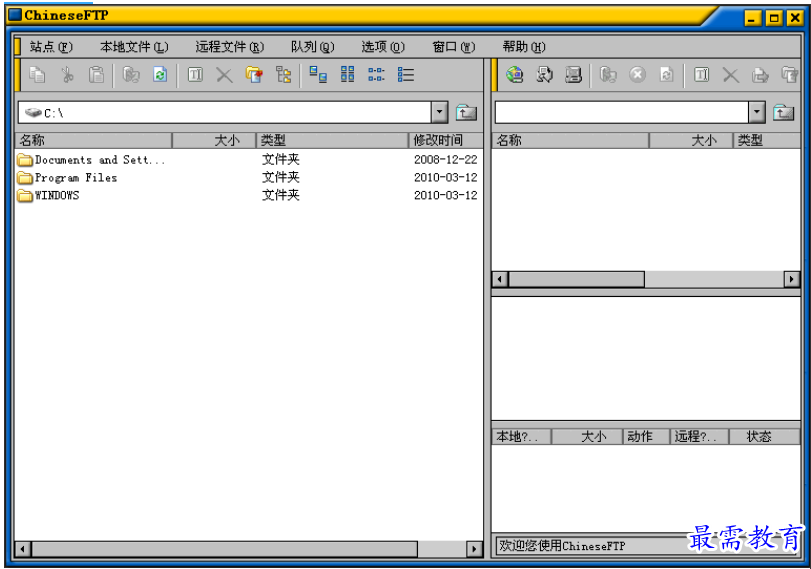Screen dimensions: 811x569
Task: Click the local Rename text icon
Action: 195,75
